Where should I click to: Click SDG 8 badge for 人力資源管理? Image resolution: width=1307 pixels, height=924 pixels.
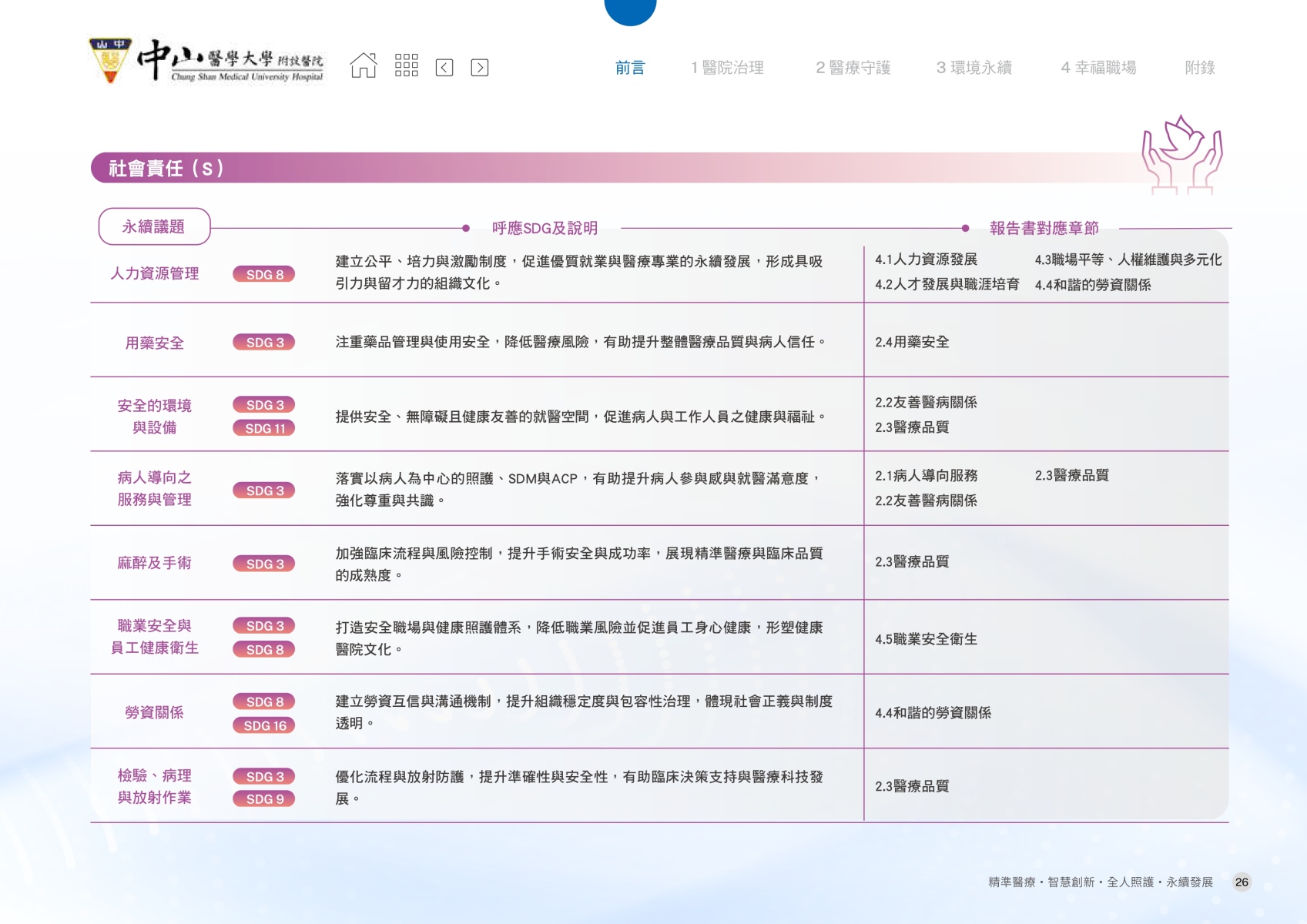264,274
